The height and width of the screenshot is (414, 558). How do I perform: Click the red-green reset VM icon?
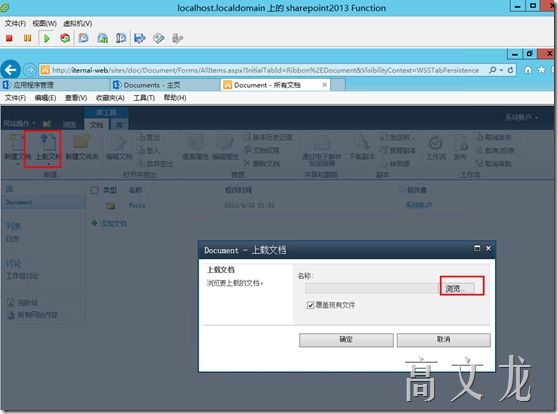pyautogui.click(x=65, y=38)
